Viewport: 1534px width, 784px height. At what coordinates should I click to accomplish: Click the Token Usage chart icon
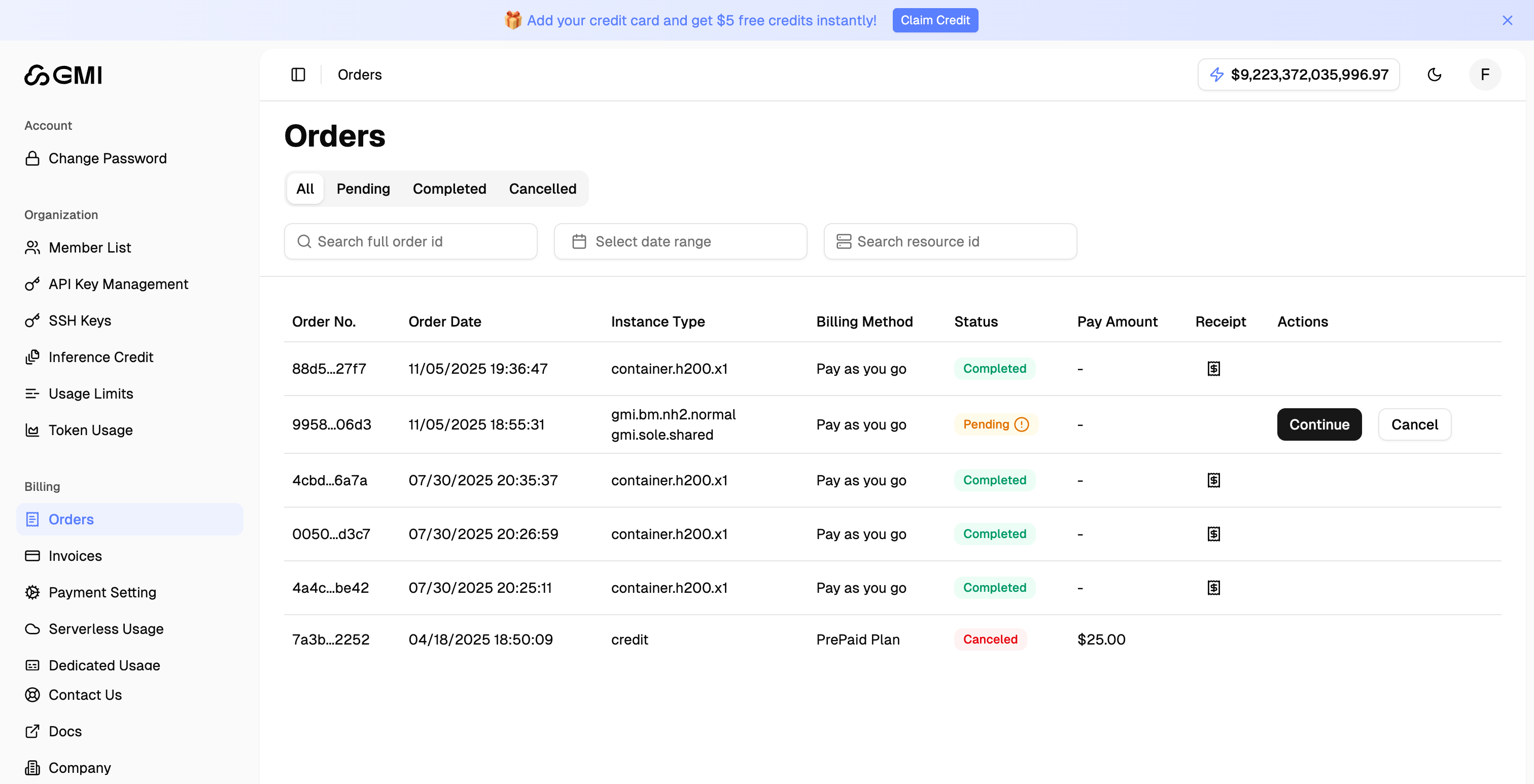click(x=33, y=430)
